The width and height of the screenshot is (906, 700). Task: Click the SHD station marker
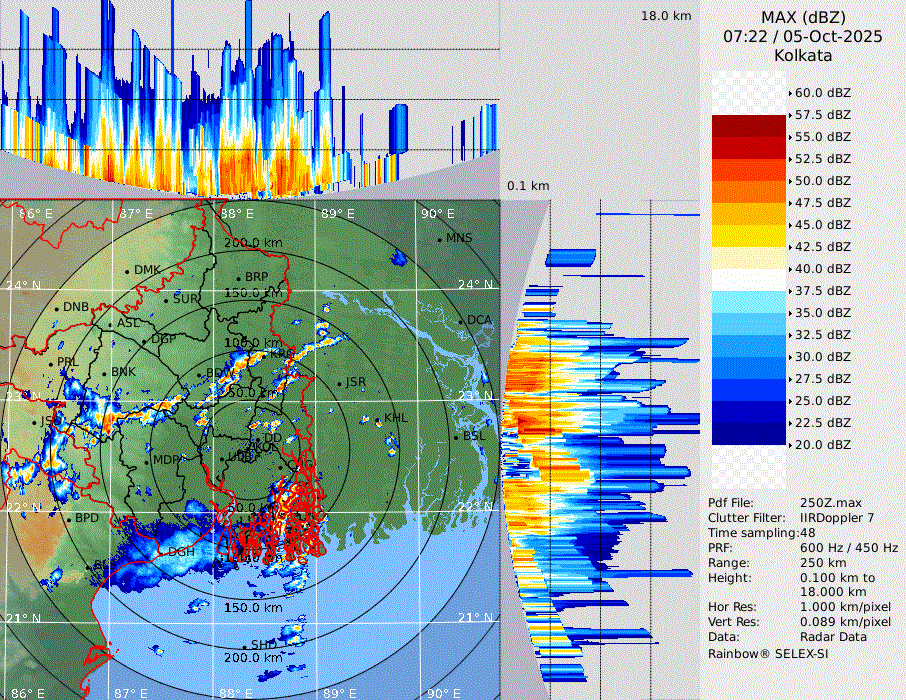coord(244,646)
